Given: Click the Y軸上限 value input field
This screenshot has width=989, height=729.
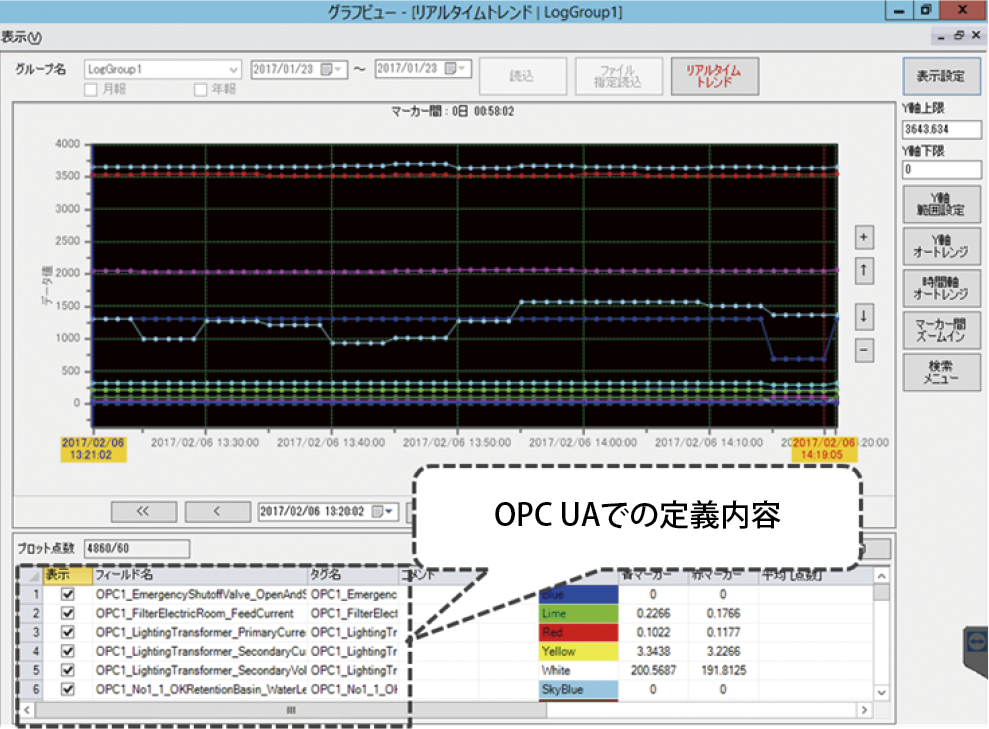Looking at the screenshot, I should [940, 129].
